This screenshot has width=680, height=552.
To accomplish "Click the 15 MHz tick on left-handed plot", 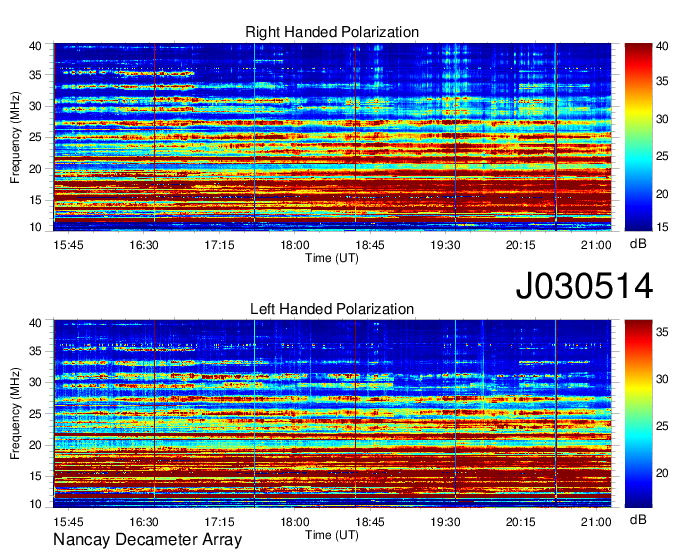I will point(35,476).
